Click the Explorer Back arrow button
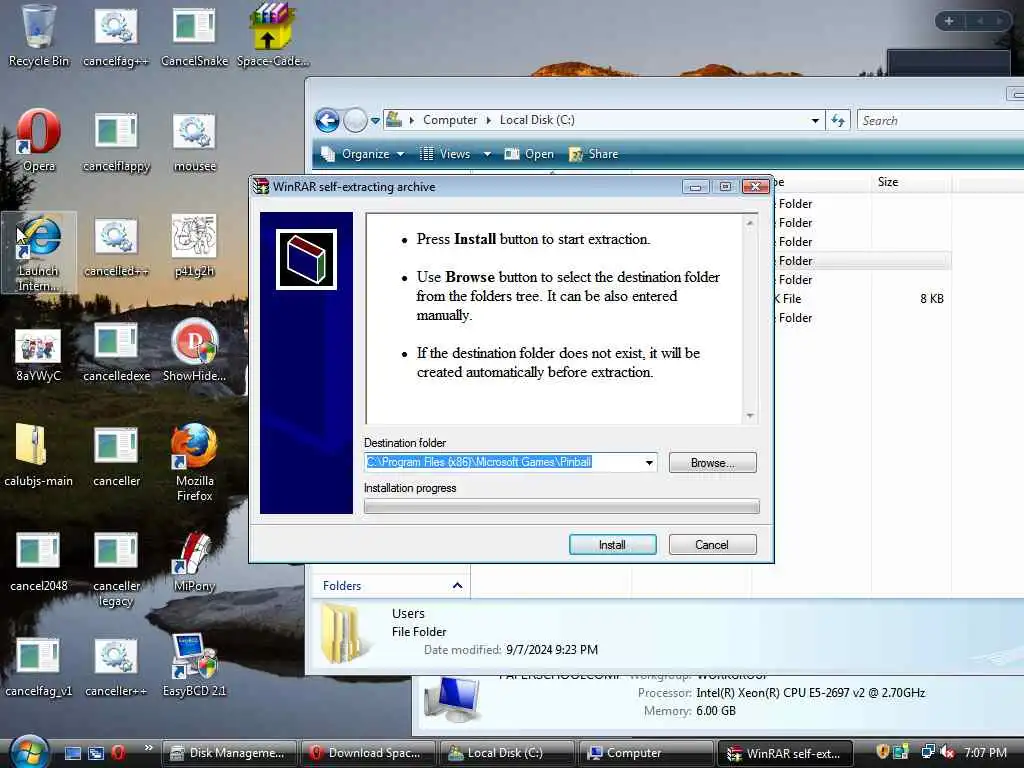The height and width of the screenshot is (768, 1024). coord(327,120)
